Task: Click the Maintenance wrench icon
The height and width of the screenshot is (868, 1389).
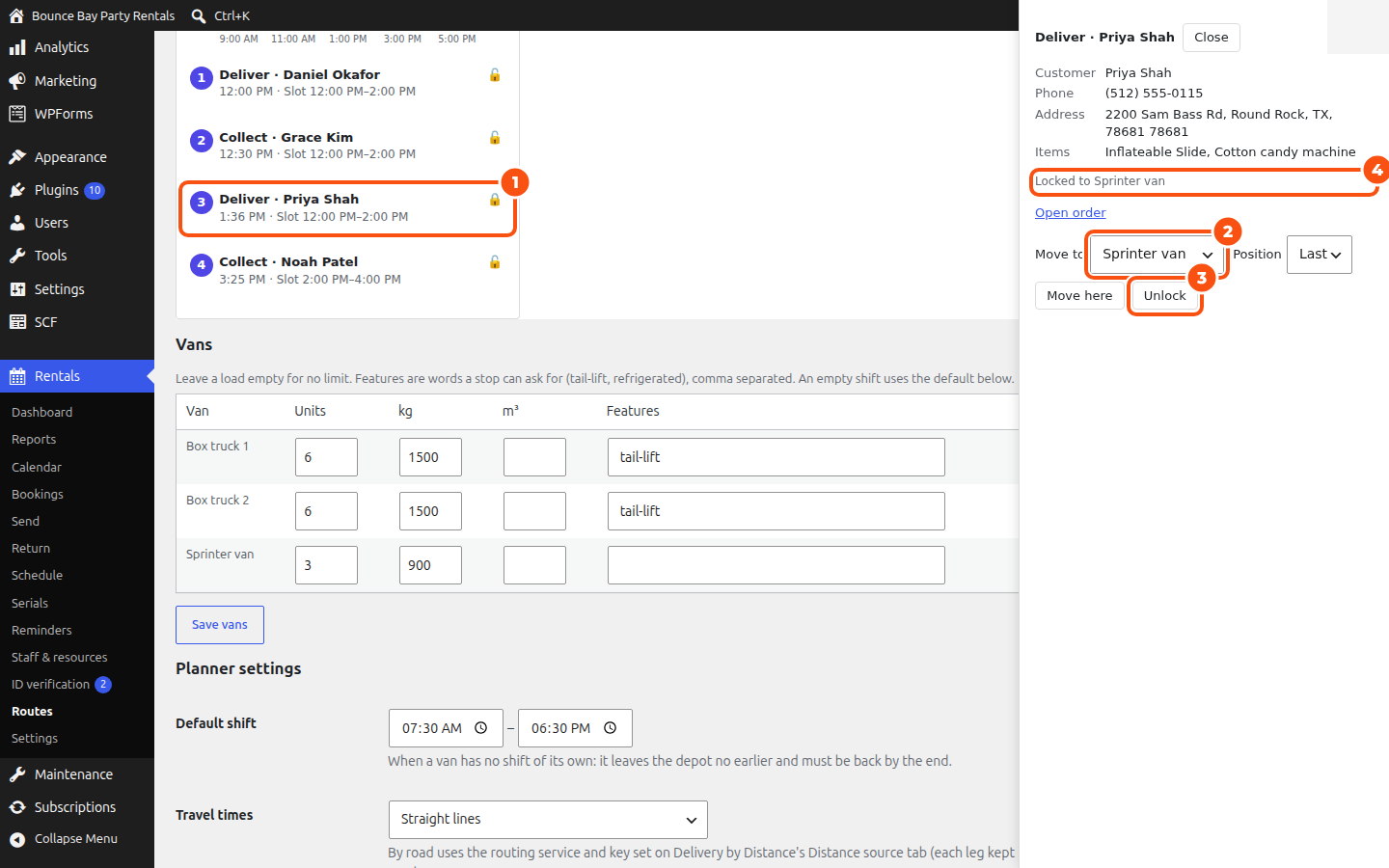Action: tap(17, 774)
